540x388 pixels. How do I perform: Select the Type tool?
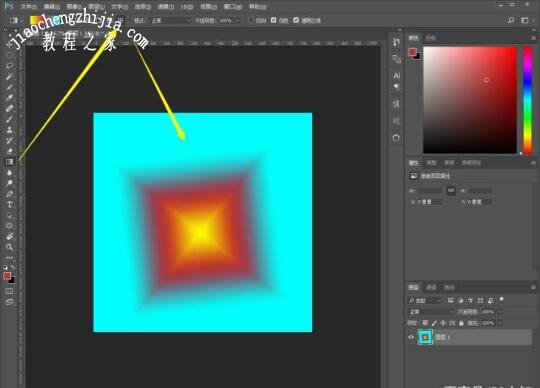[9, 205]
